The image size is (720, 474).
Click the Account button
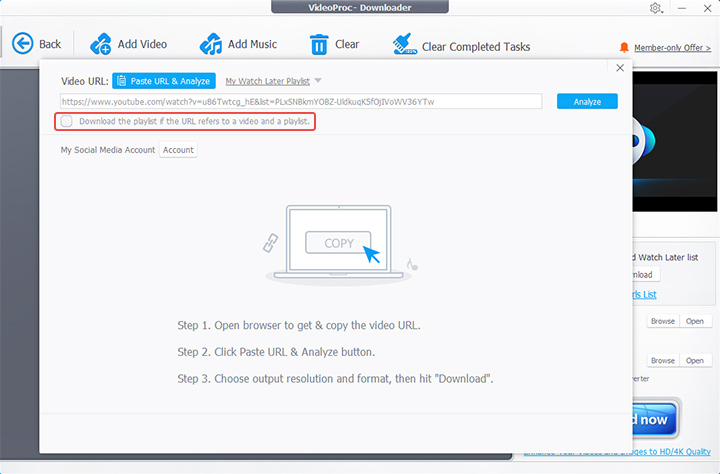coord(178,150)
